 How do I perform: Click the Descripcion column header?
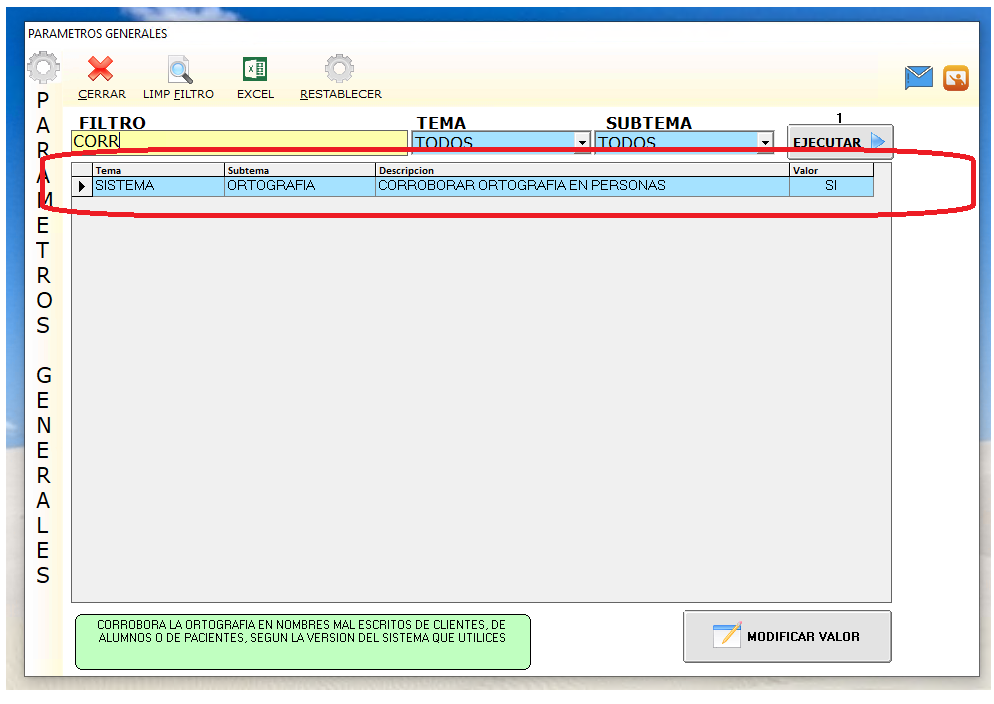click(x=580, y=170)
